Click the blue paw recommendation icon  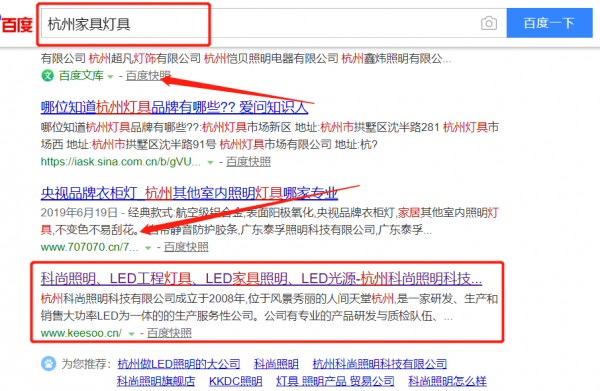click(x=48, y=363)
